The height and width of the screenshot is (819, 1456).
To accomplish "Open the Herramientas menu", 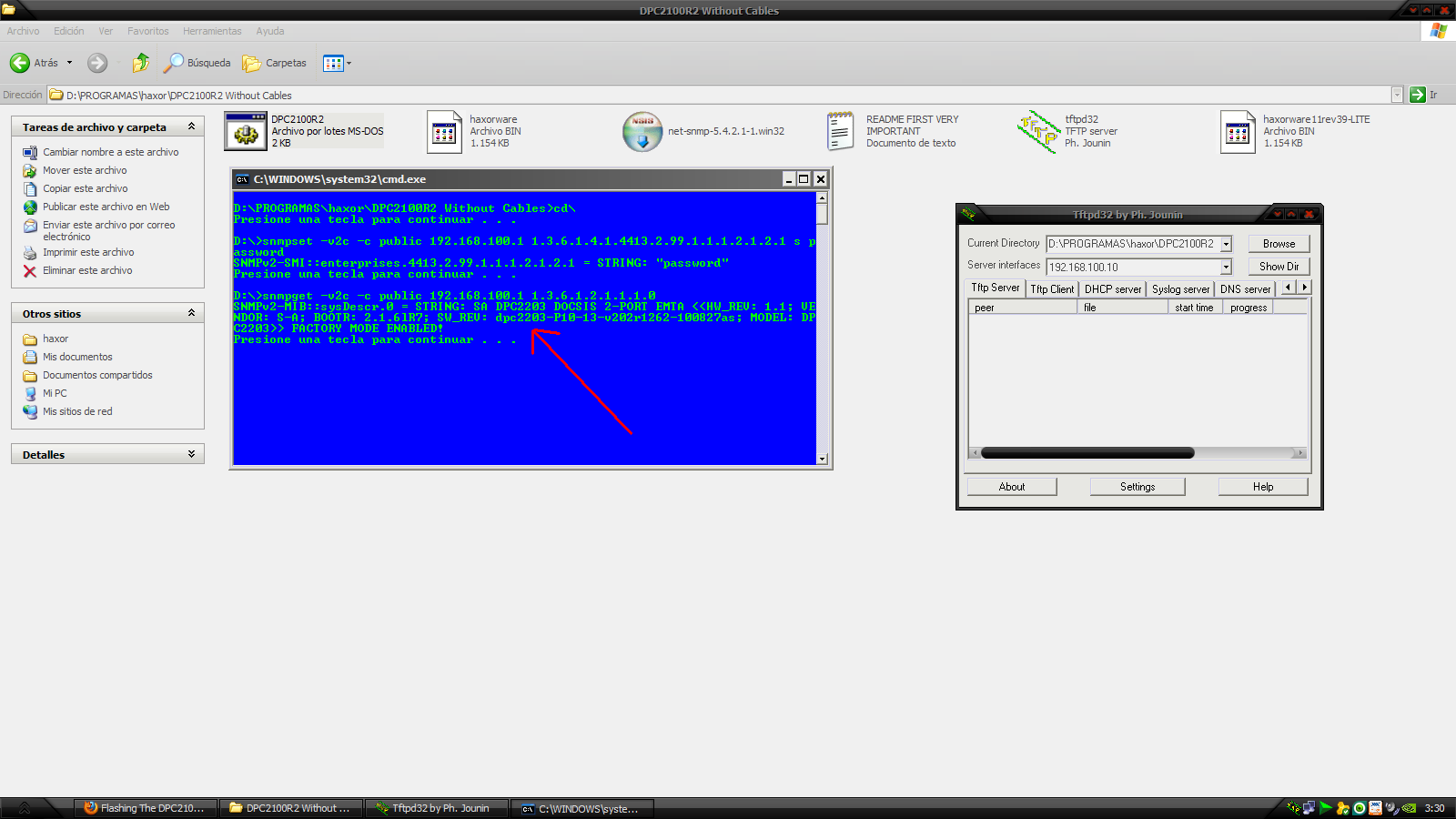I will tap(212, 31).
